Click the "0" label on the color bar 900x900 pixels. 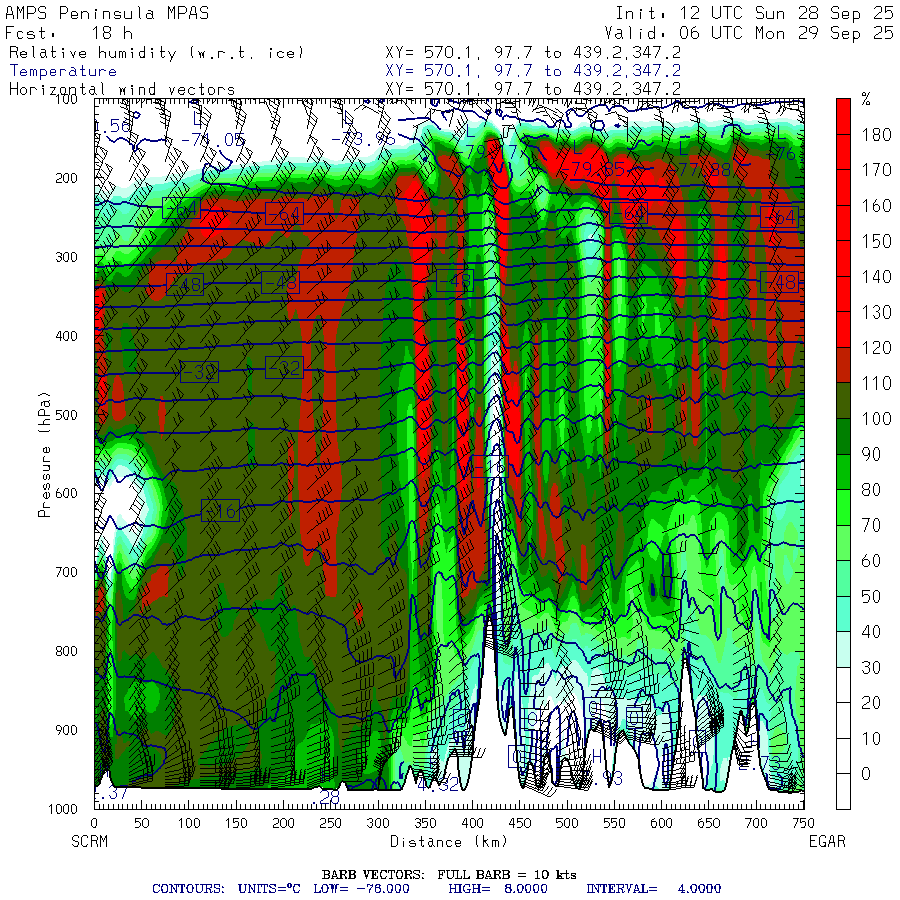[866, 774]
